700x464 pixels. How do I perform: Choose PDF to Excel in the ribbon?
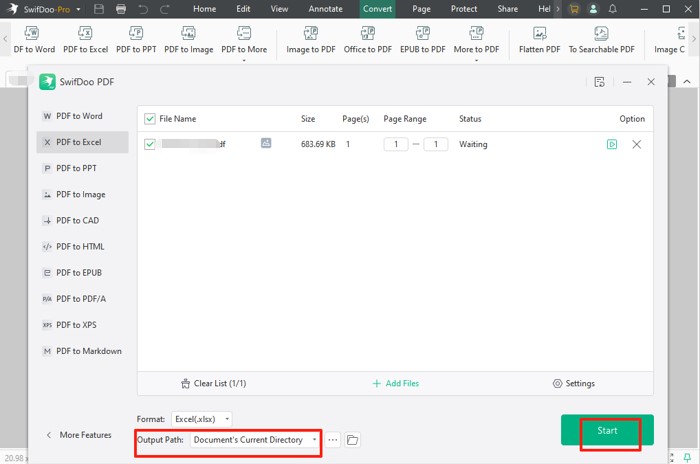pyautogui.click(x=85, y=40)
